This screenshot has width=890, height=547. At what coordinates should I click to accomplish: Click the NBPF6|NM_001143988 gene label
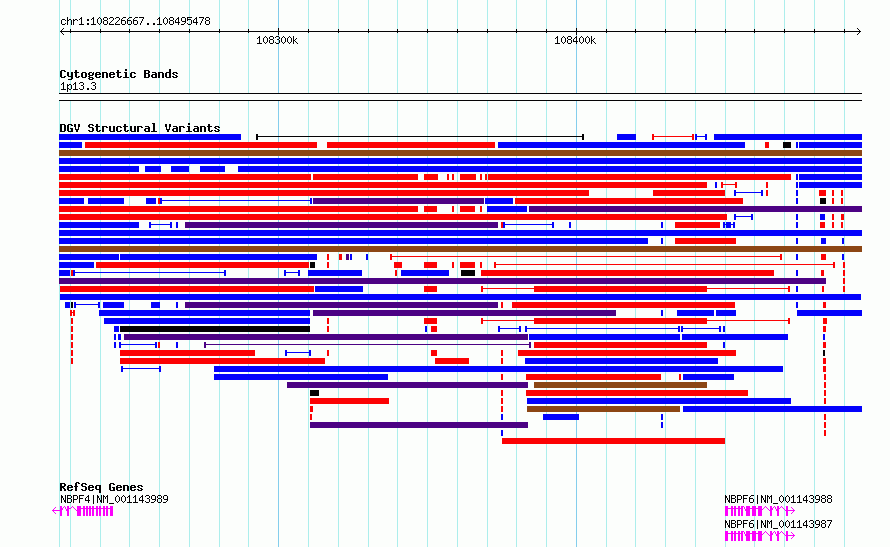[x=778, y=499]
